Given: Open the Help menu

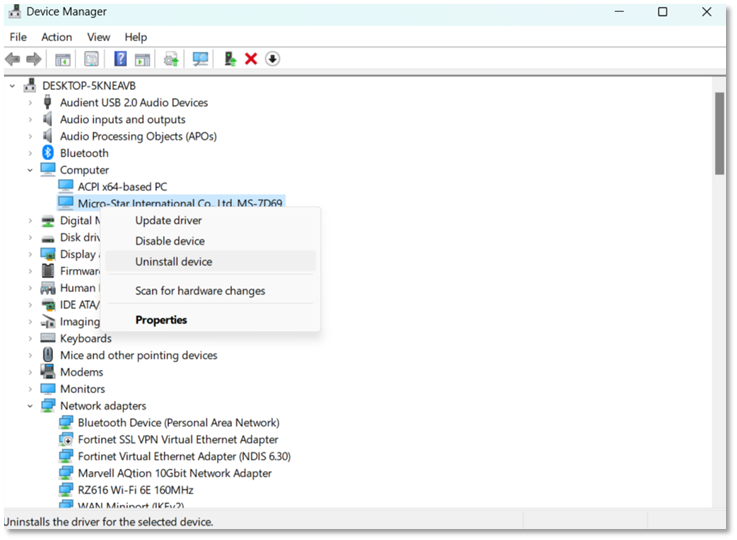Looking at the screenshot, I should pos(135,37).
